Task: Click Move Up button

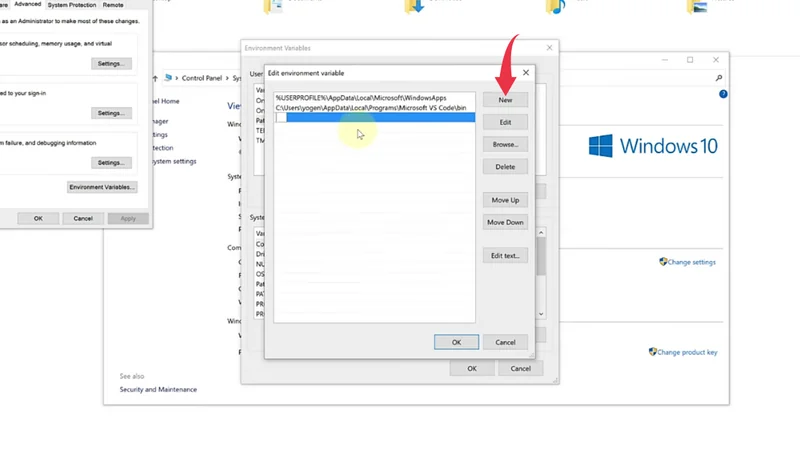Action: click(x=505, y=200)
